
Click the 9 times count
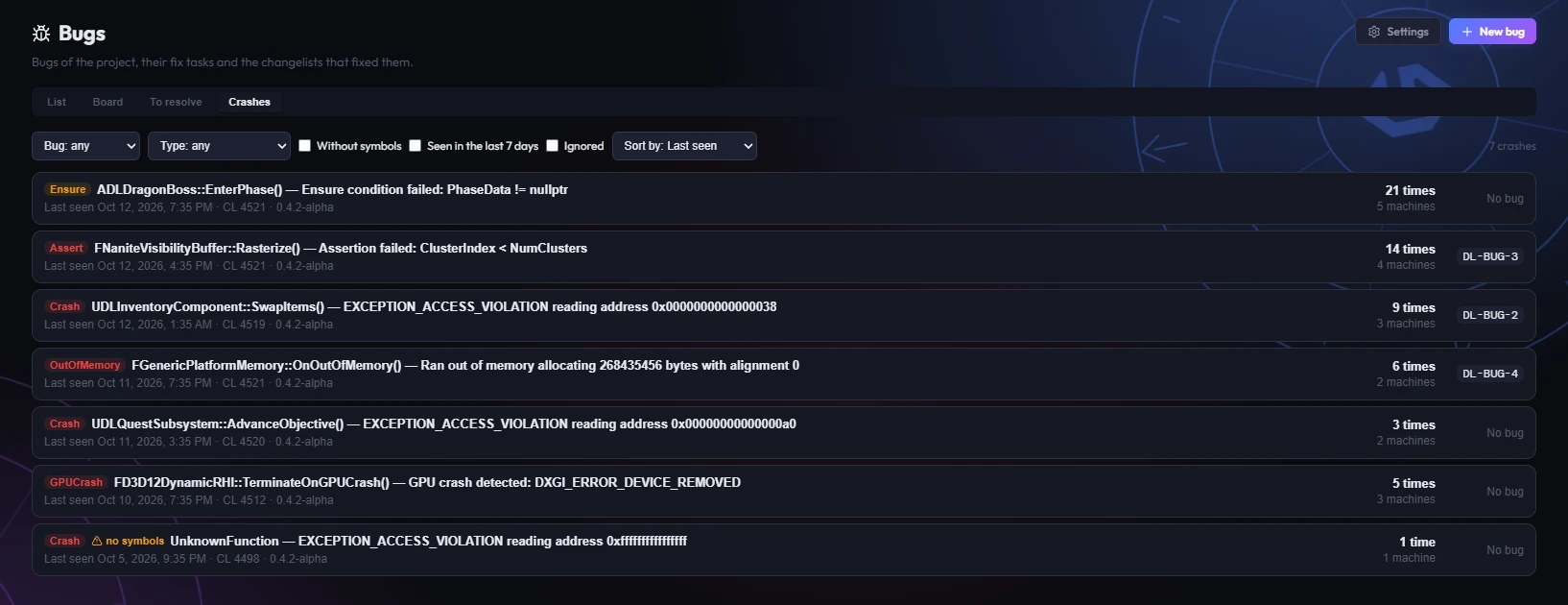1414,307
